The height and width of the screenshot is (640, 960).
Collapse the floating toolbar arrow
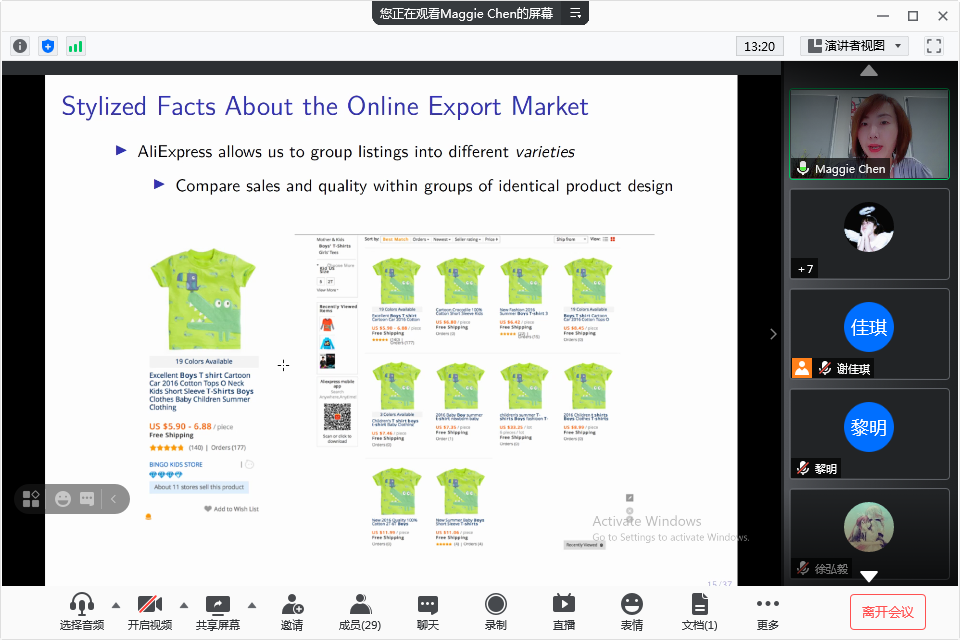(113, 499)
